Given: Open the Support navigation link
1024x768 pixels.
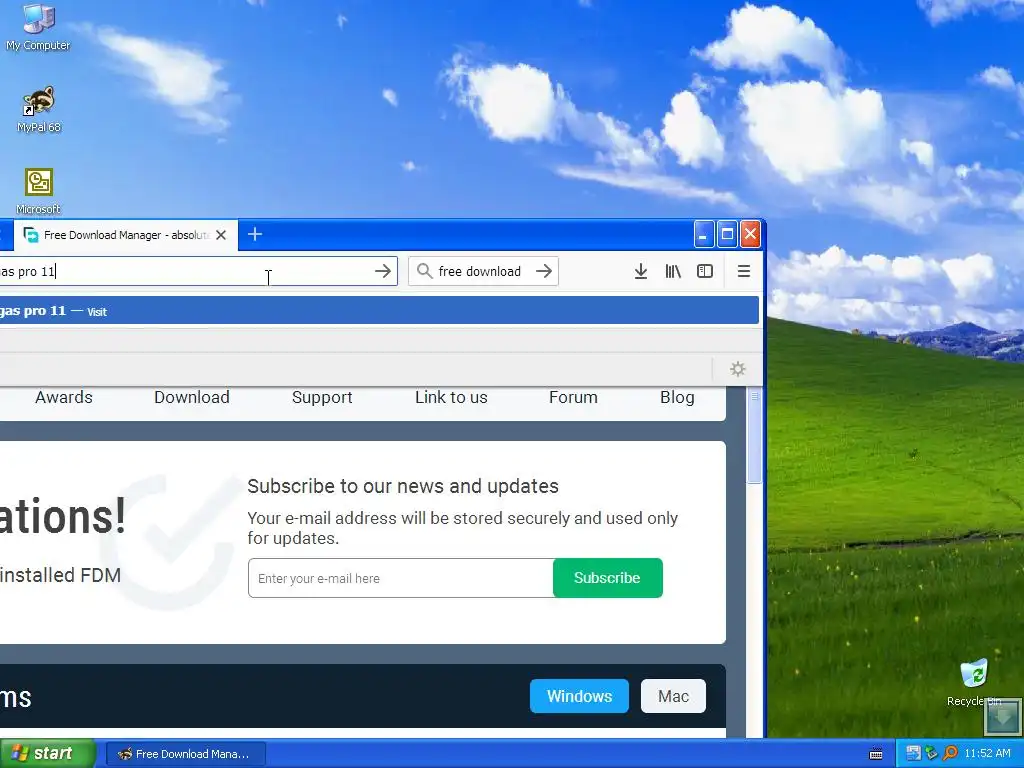Looking at the screenshot, I should [322, 397].
